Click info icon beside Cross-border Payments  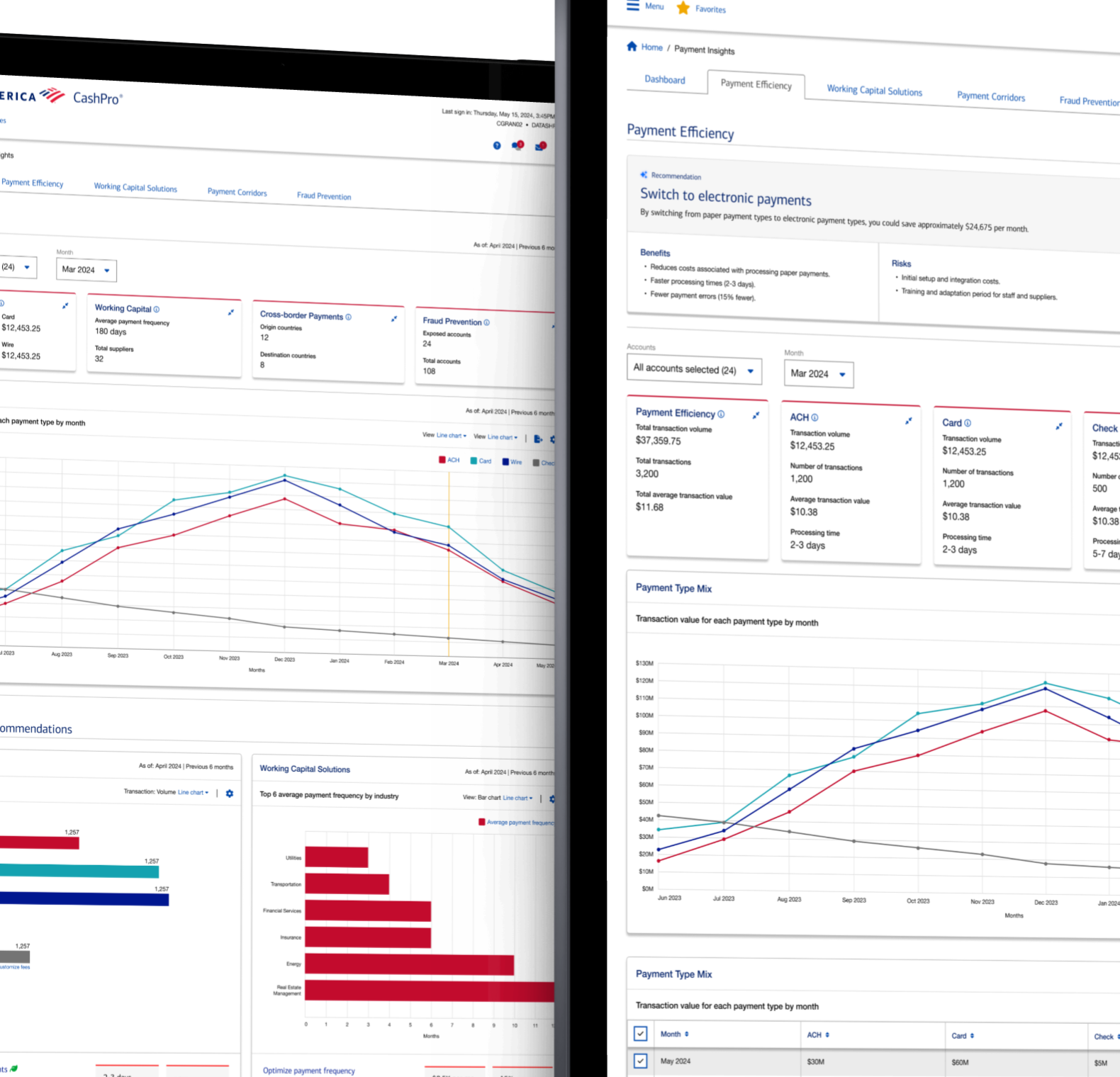[x=348, y=317]
